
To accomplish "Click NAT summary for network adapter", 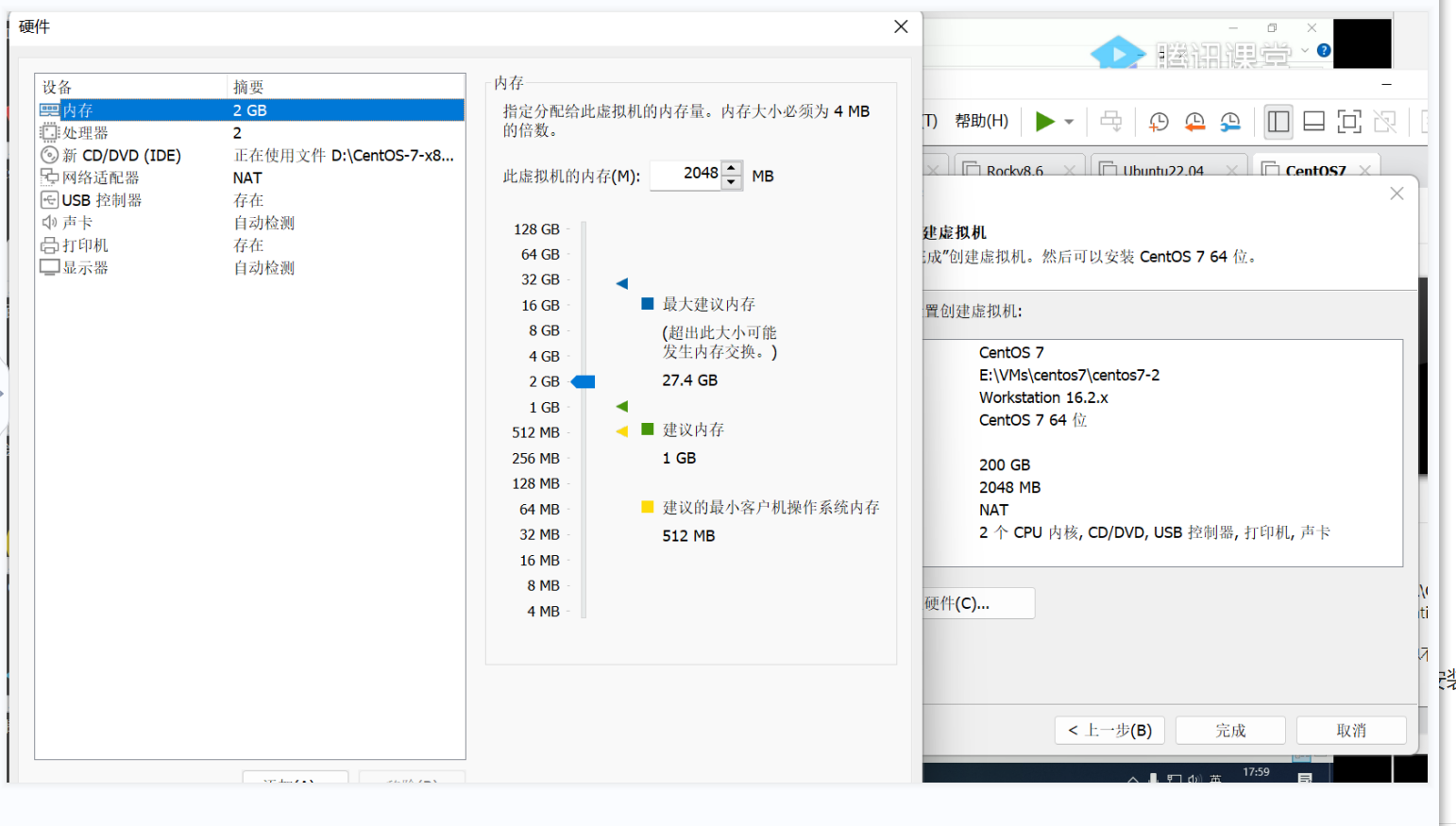I will pos(247,177).
